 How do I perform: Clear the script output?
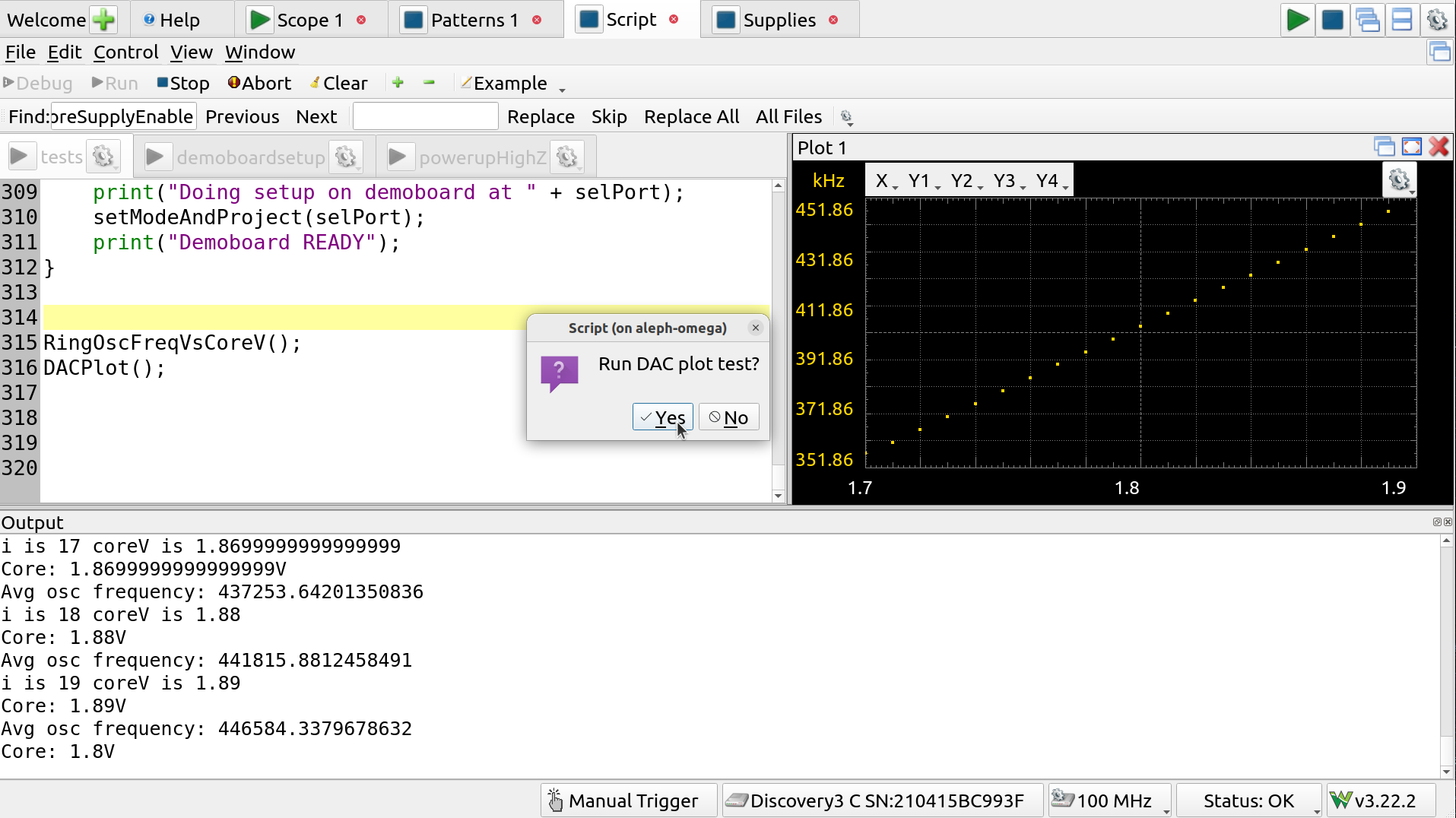338,83
